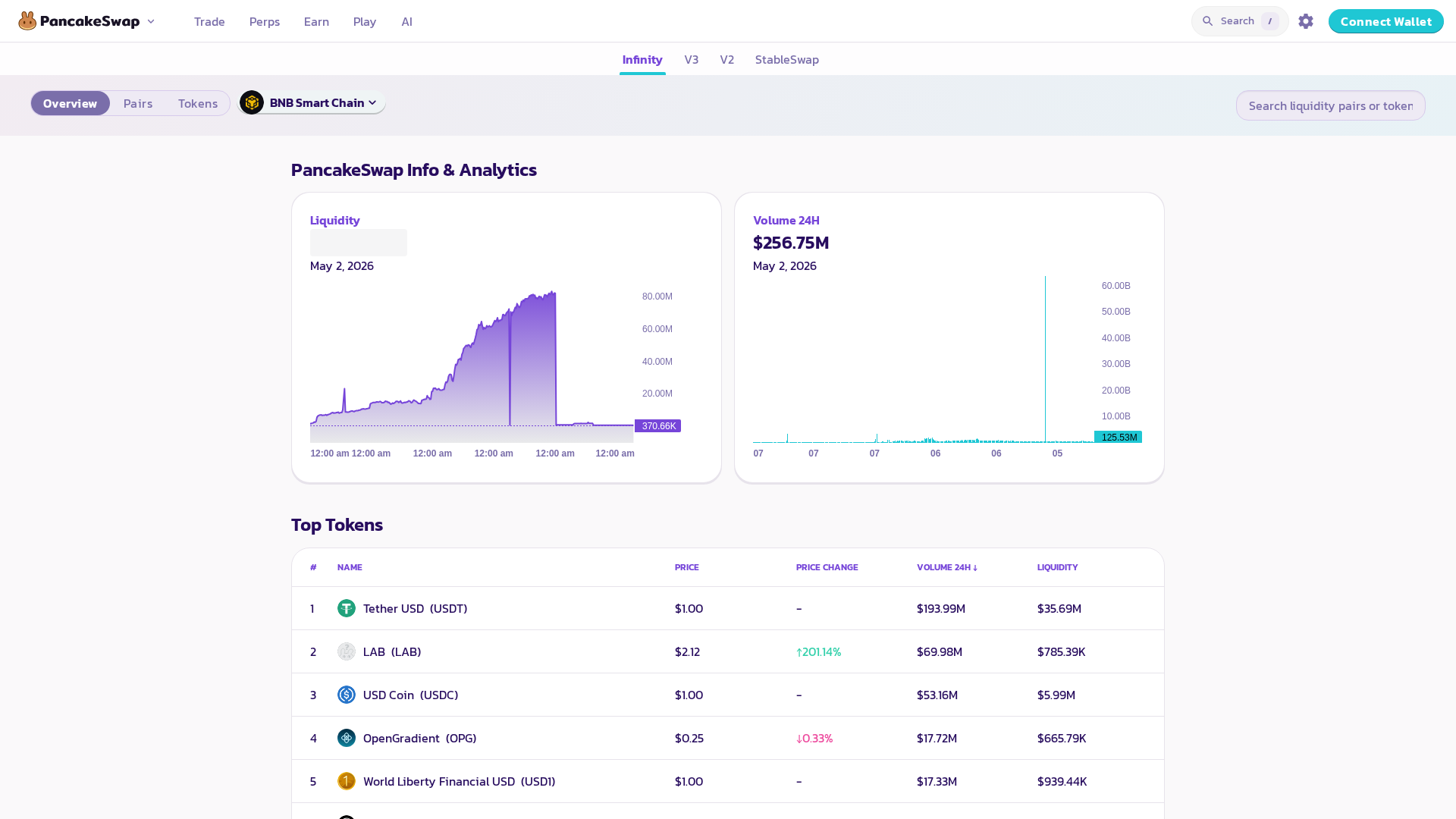Select the Pairs view toggle
This screenshot has width=1456, height=819.
tap(138, 103)
